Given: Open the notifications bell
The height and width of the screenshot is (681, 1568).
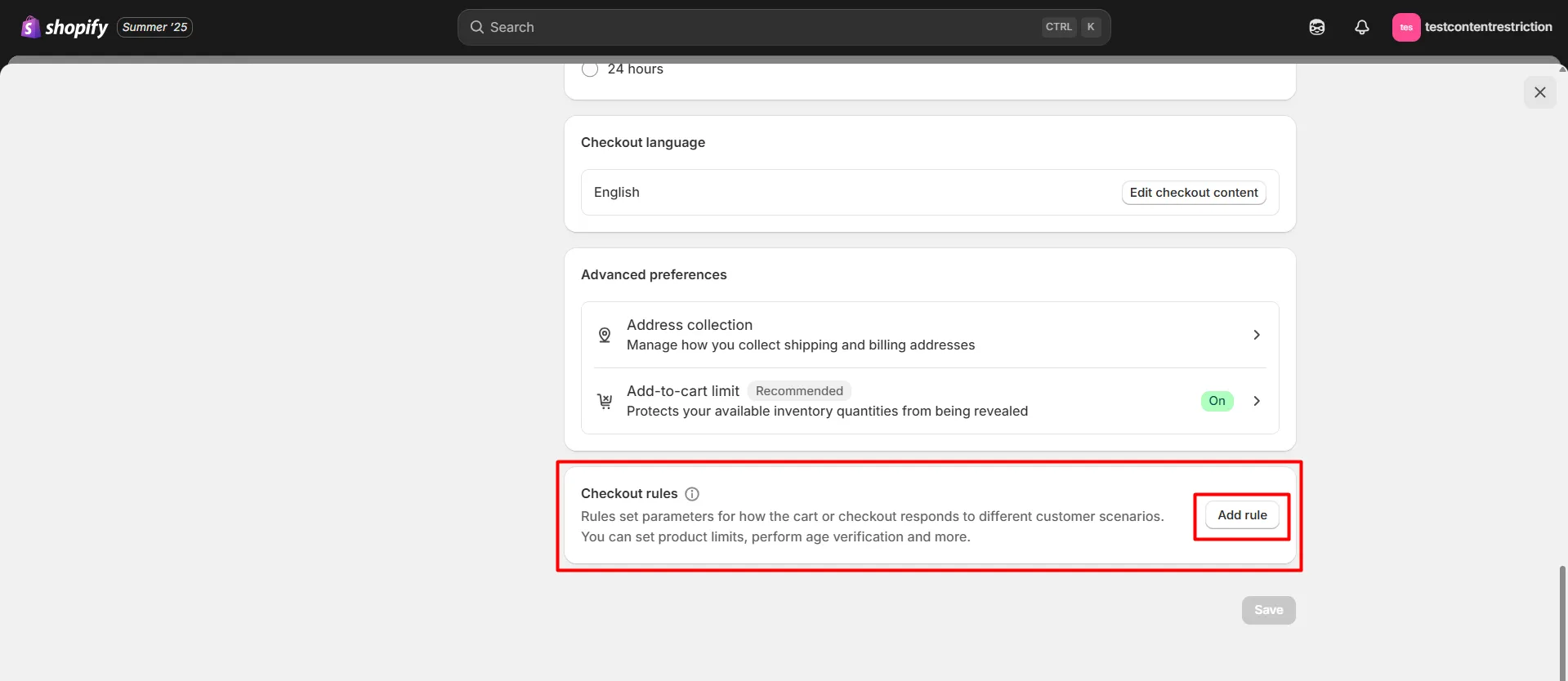Looking at the screenshot, I should (x=1362, y=27).
